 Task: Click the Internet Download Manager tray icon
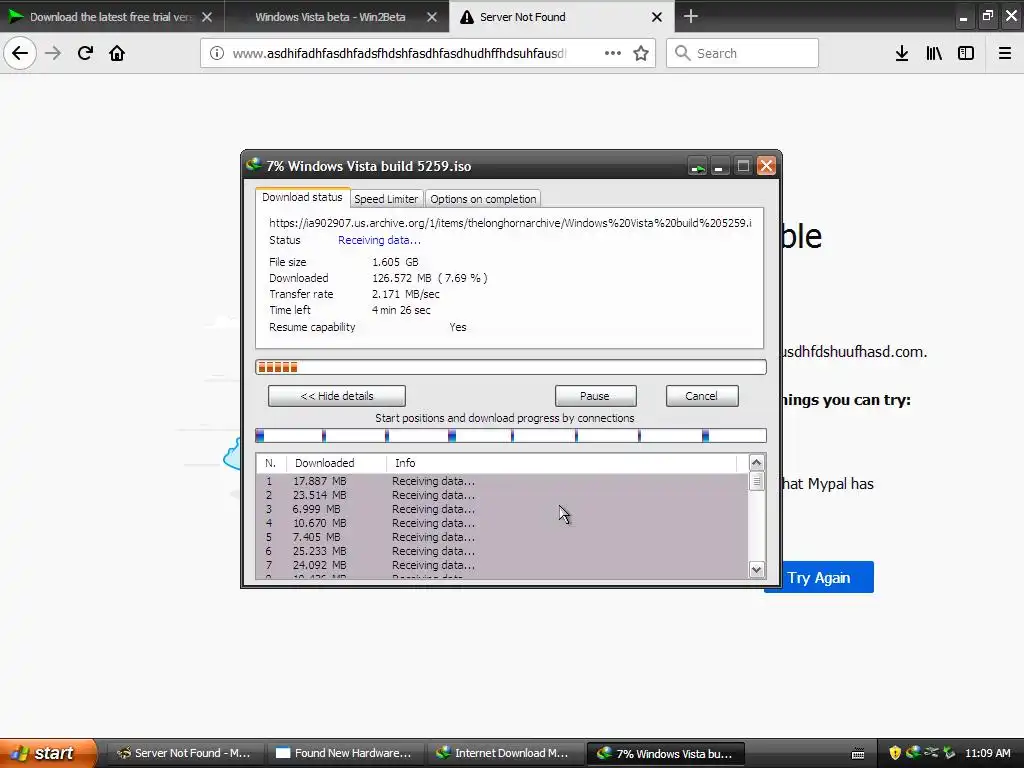(913, 752)
